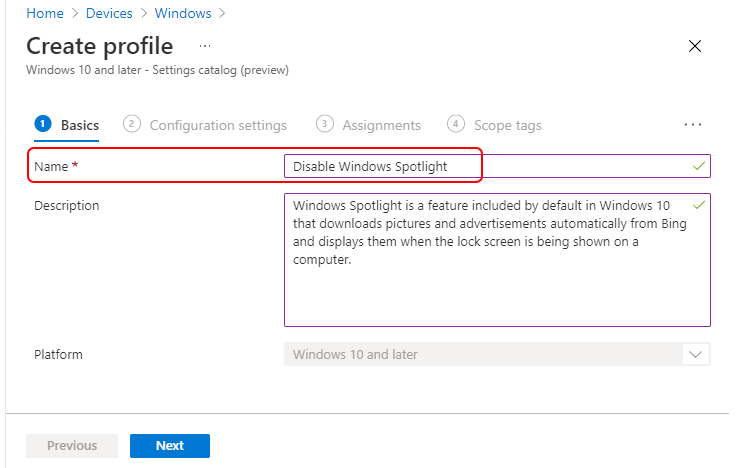736x468 pixels.
Task: Click step 2 circle icon
Action: (x=131, y=124)
